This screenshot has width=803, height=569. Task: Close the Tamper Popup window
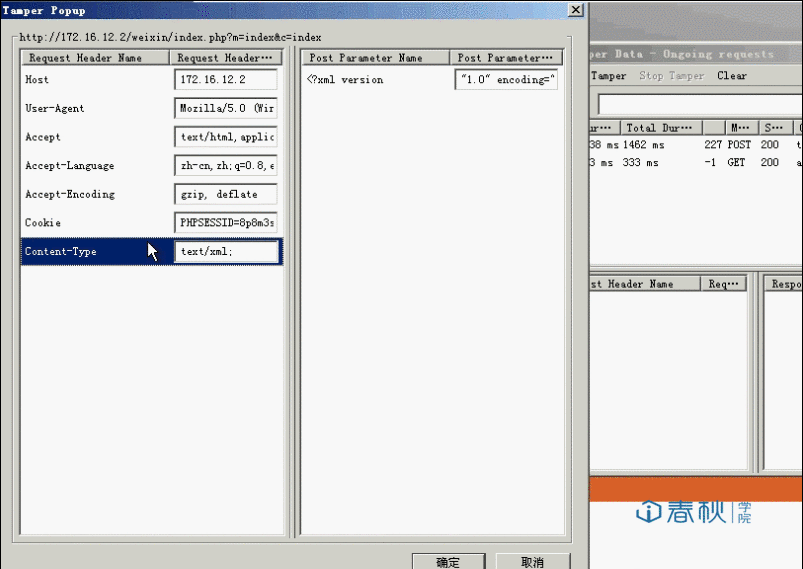(x=575, y=9)
